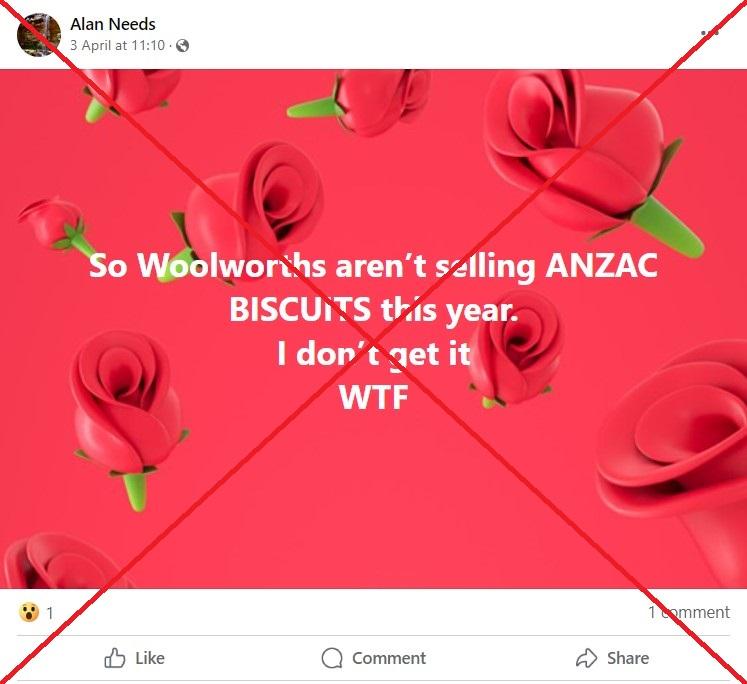Click the Share arrow icon
Screen dimensions: 747x684
coord(586,658)
